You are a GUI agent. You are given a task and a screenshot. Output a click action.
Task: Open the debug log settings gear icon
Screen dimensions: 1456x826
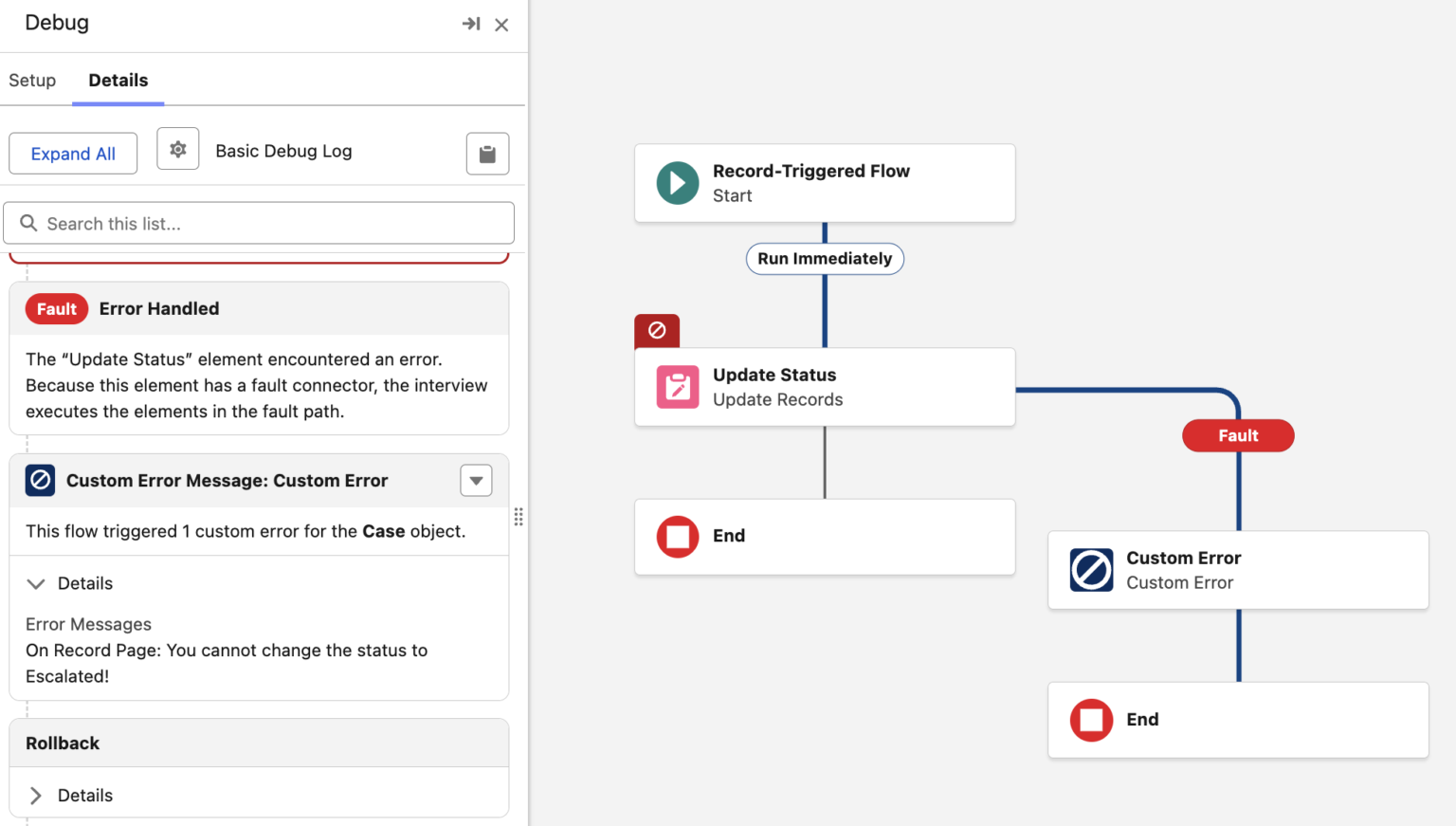click(178, 149)
